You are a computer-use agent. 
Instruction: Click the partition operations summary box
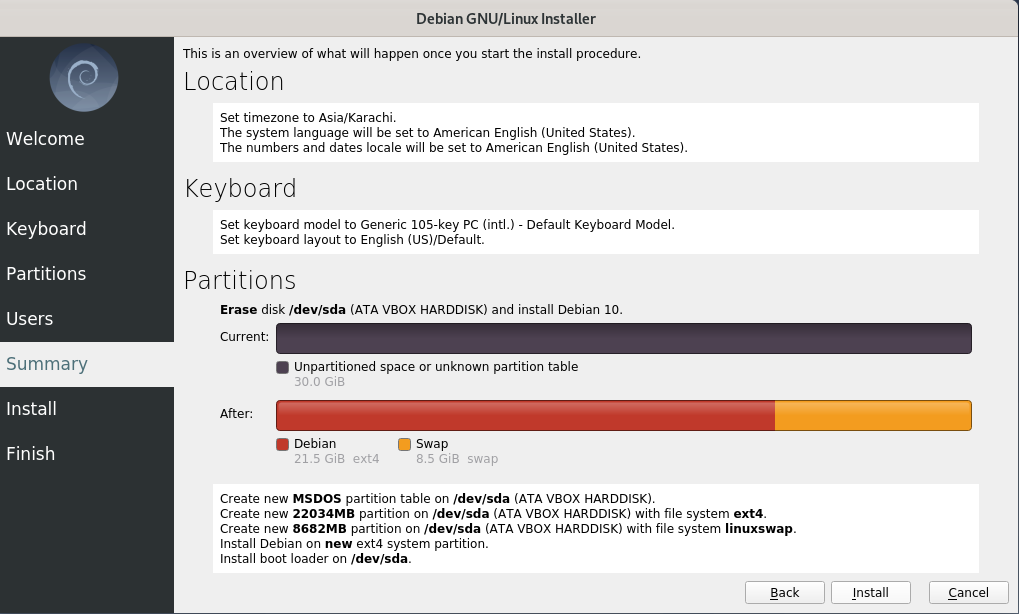click(x=595, y=528)
